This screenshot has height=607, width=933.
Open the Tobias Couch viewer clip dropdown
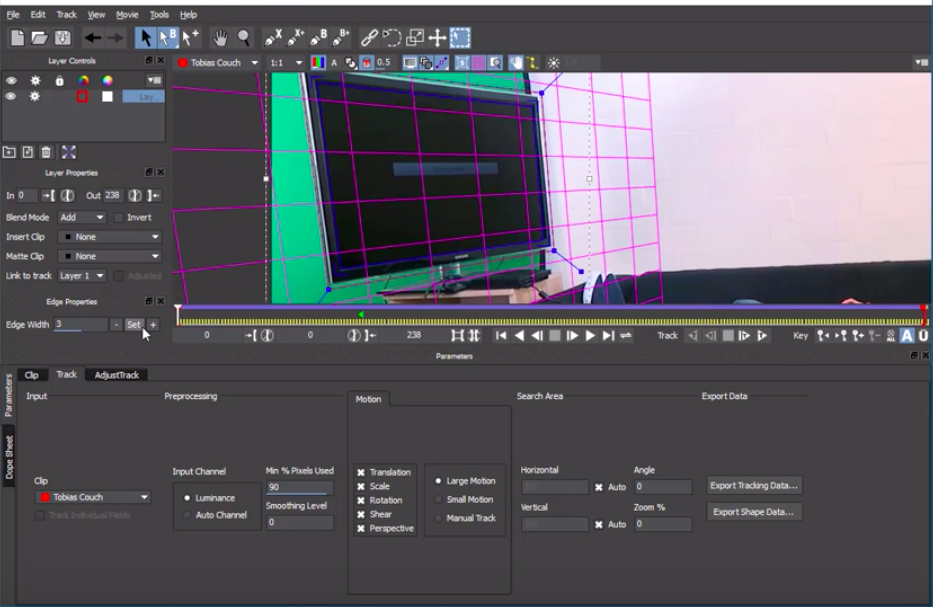(218, 62)
